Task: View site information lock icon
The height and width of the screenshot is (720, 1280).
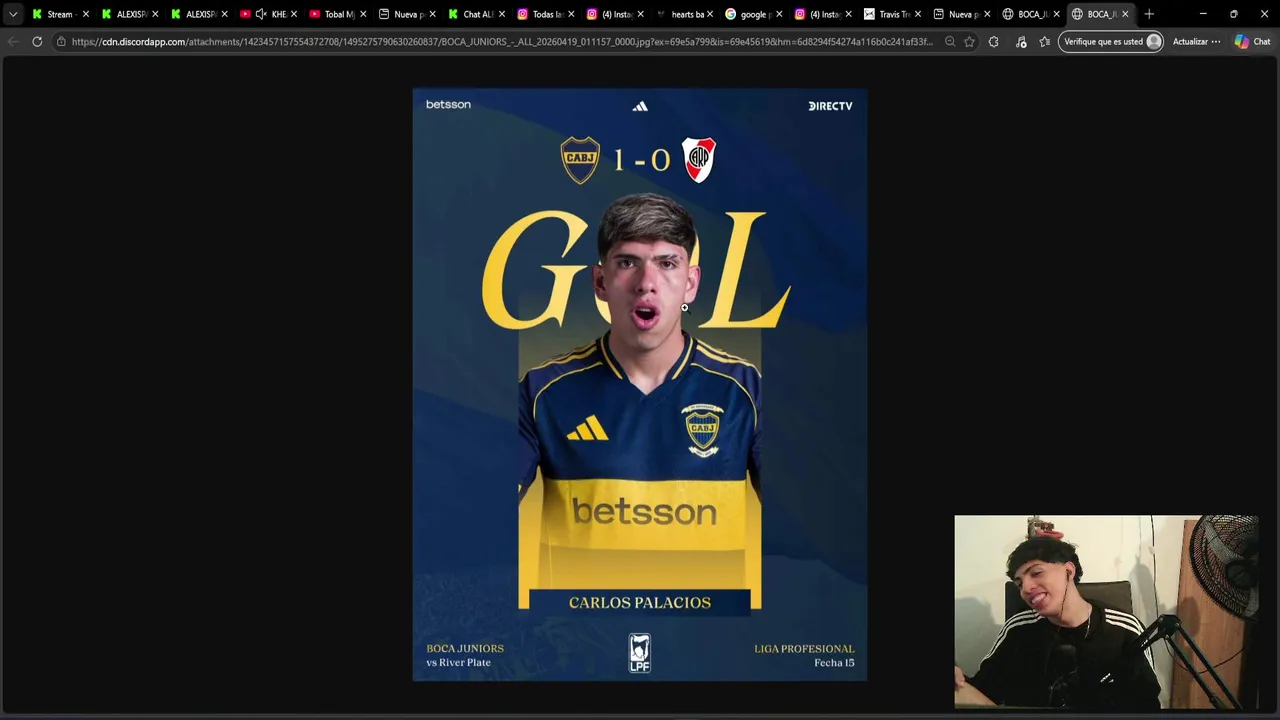Action: 61,42
